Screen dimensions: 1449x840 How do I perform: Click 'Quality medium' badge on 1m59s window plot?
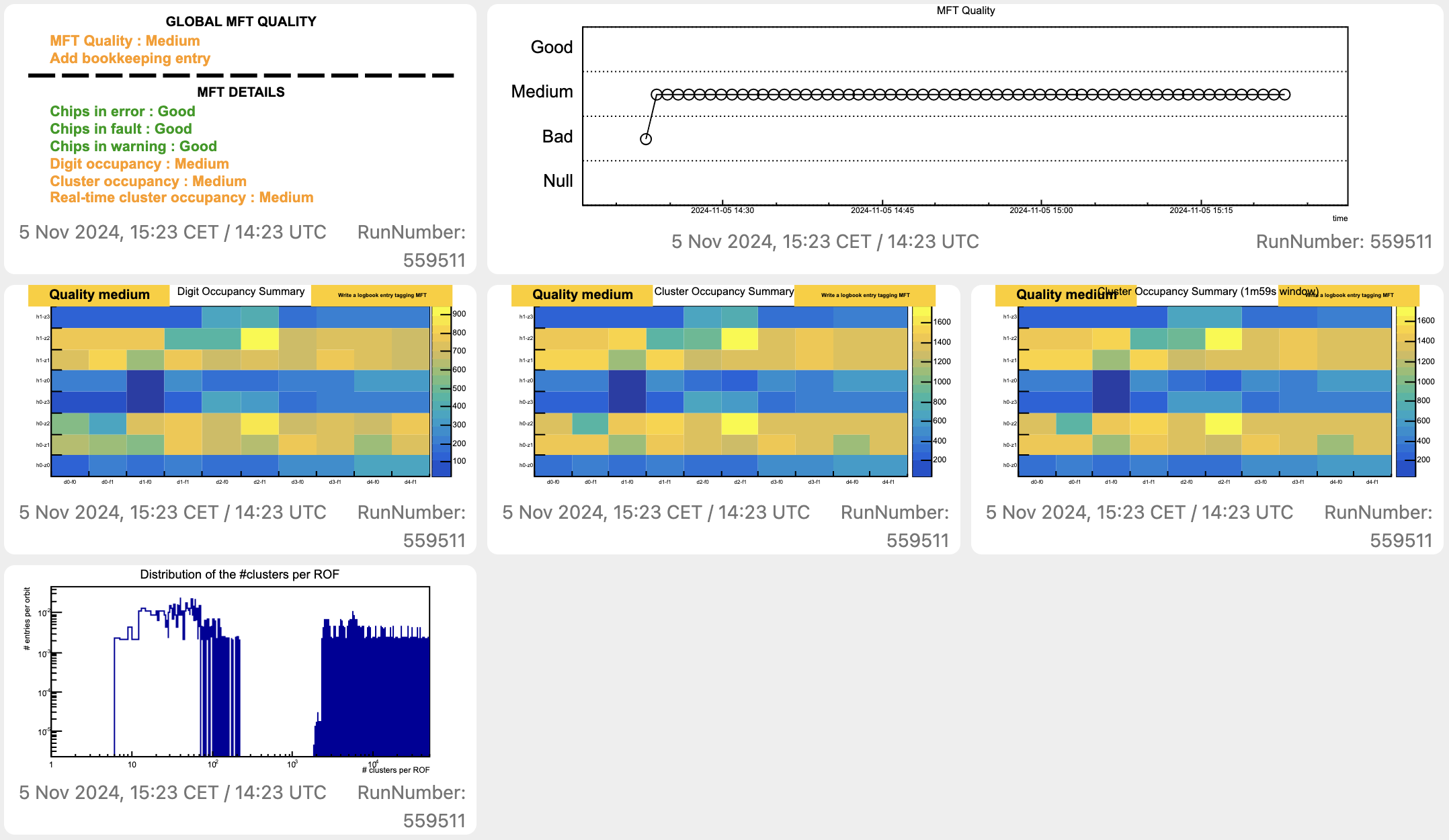pyautogui.click(x=1066, y=295)
